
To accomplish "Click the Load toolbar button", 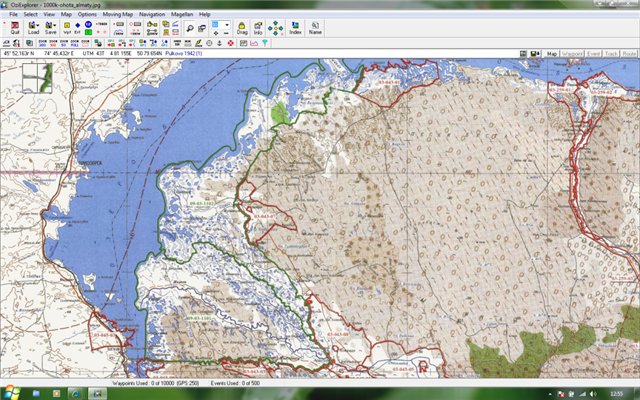I will pos(33,28).
